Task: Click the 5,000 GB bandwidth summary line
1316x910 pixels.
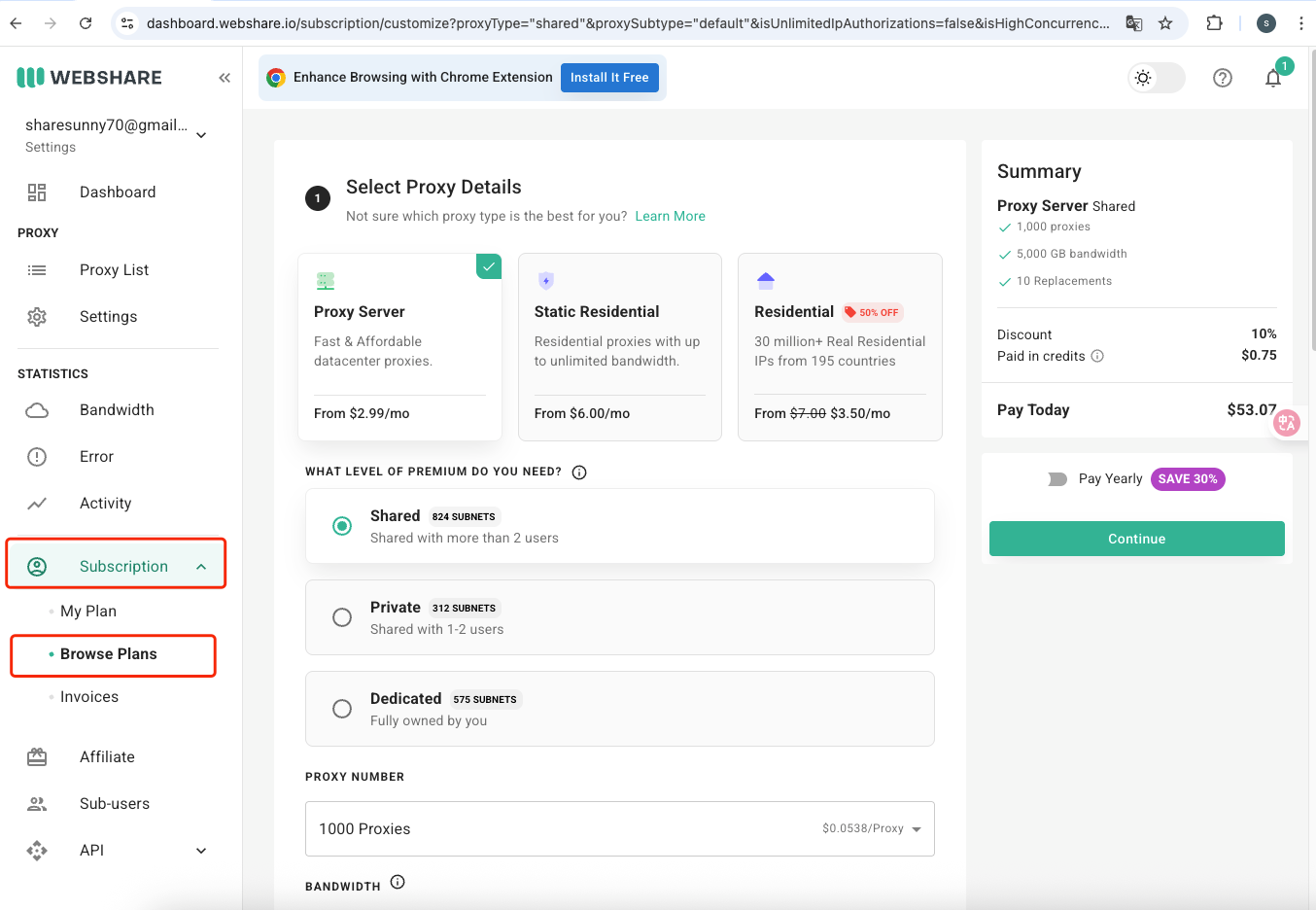Action: click(1072, 254)
